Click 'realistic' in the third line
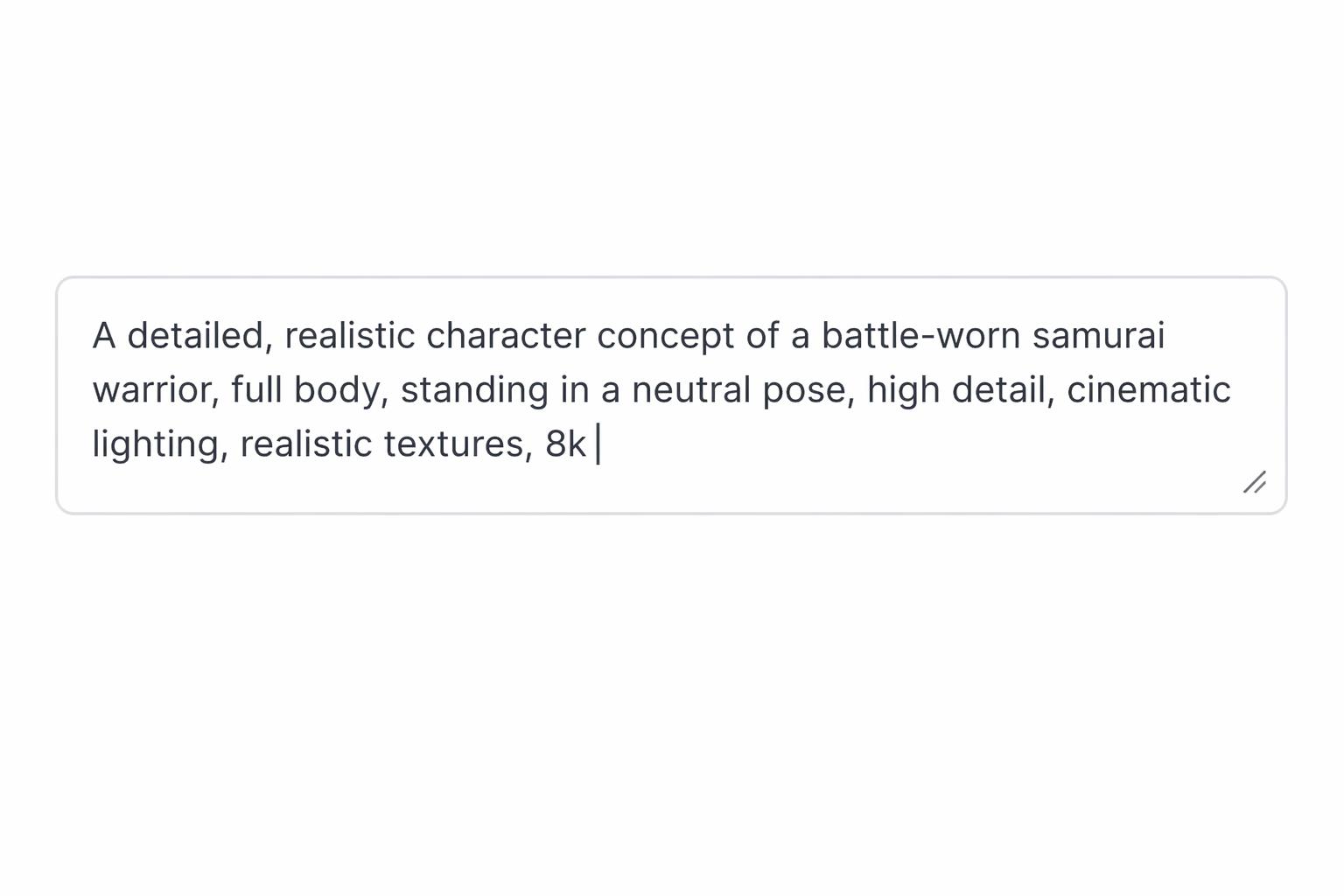 click(306, 444)
